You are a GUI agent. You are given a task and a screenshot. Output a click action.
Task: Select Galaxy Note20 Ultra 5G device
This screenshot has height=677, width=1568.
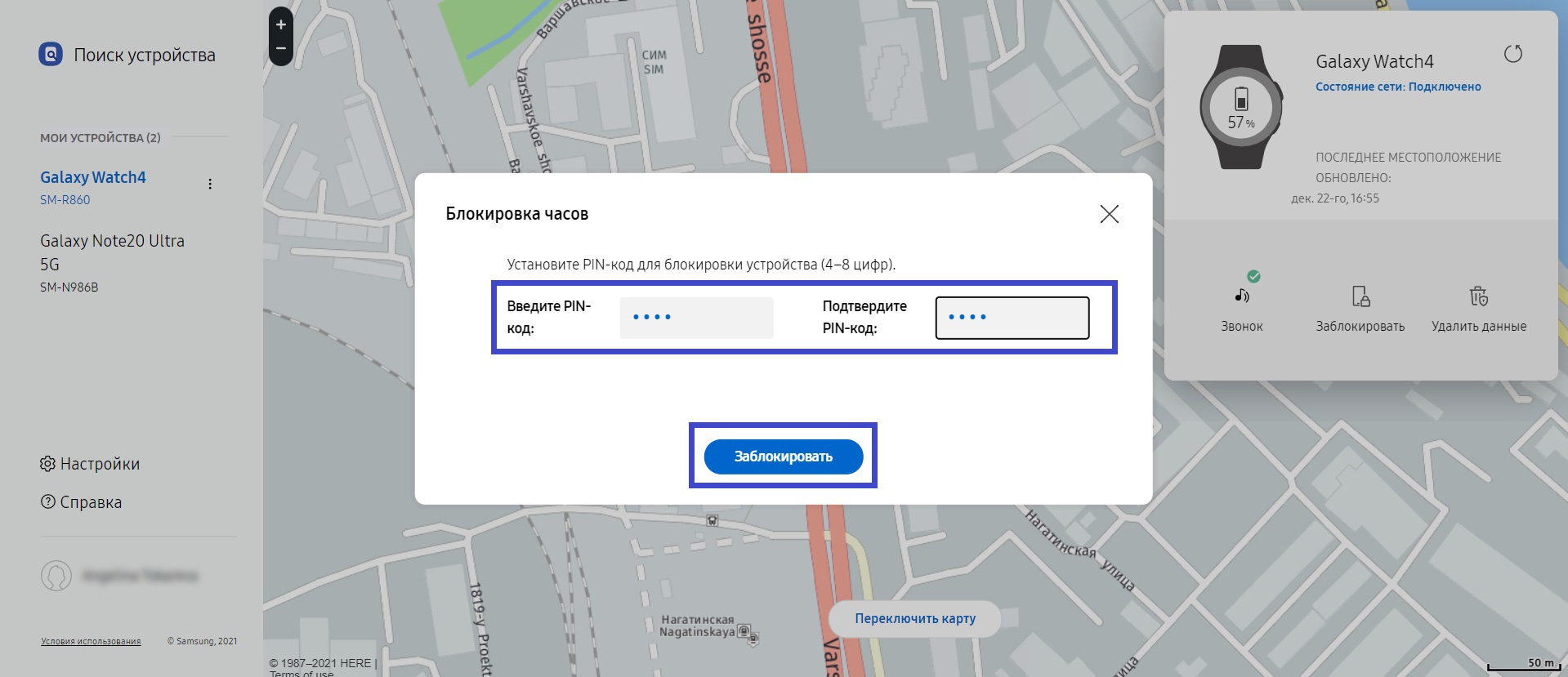[x=112, y=252]
